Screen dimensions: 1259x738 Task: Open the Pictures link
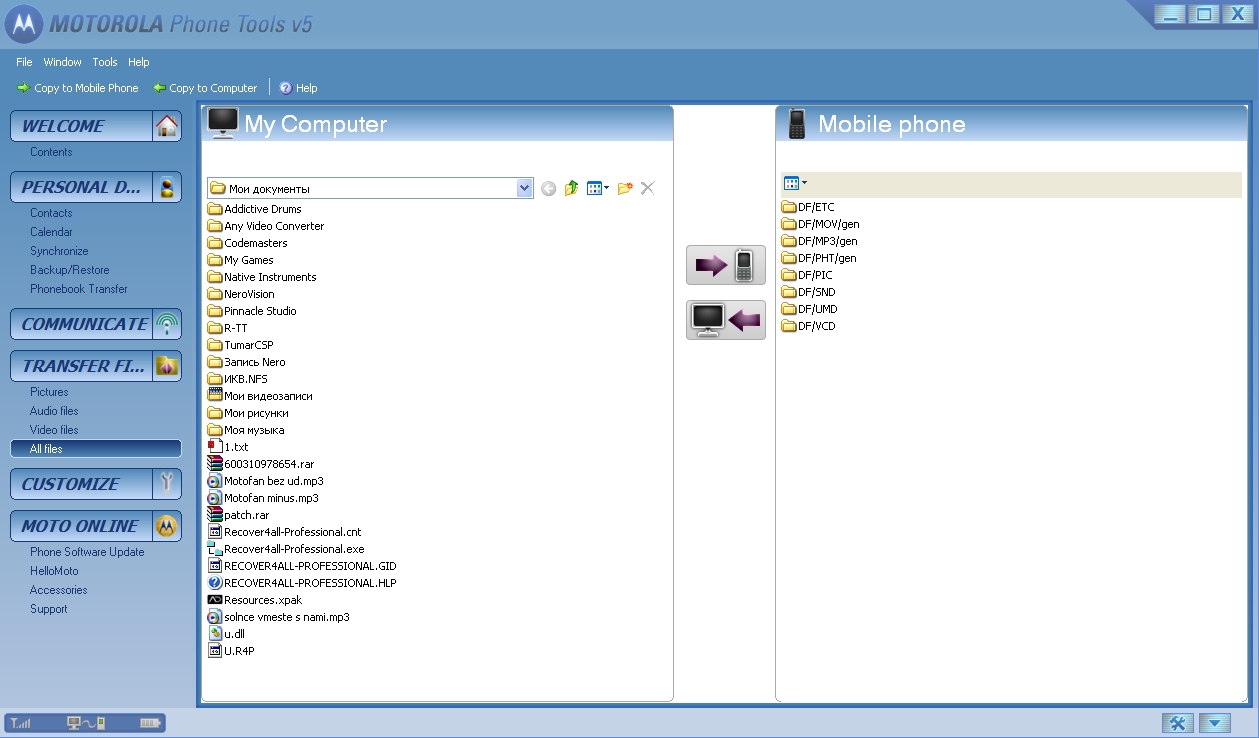[x=49, y=392]
